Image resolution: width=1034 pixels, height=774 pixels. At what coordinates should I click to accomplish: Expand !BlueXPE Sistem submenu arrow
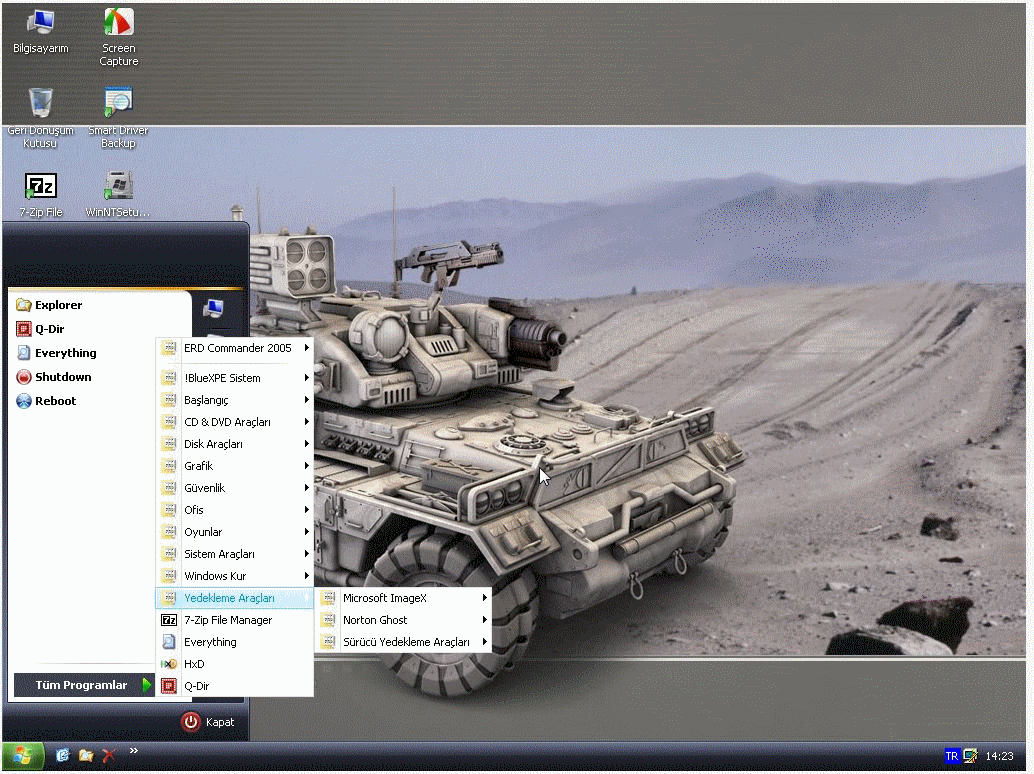pyautogui.click(x=307, y=378)
